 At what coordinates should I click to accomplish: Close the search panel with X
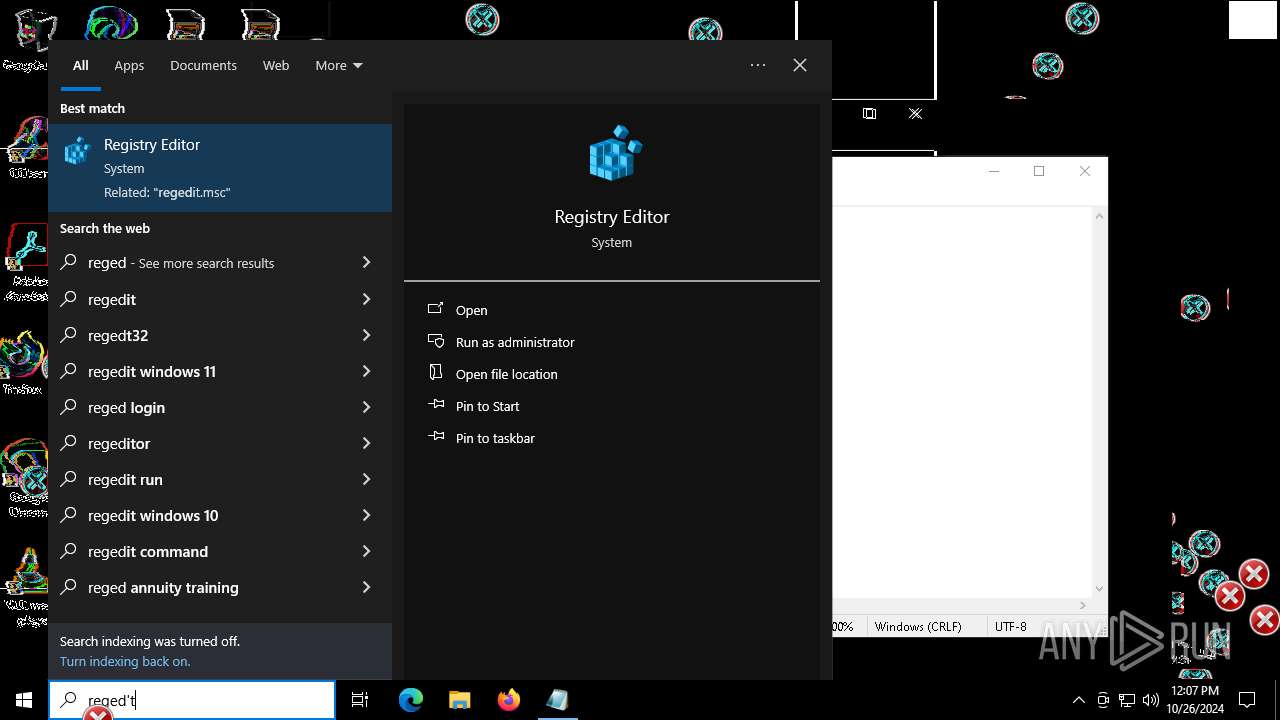click(800, 65)
